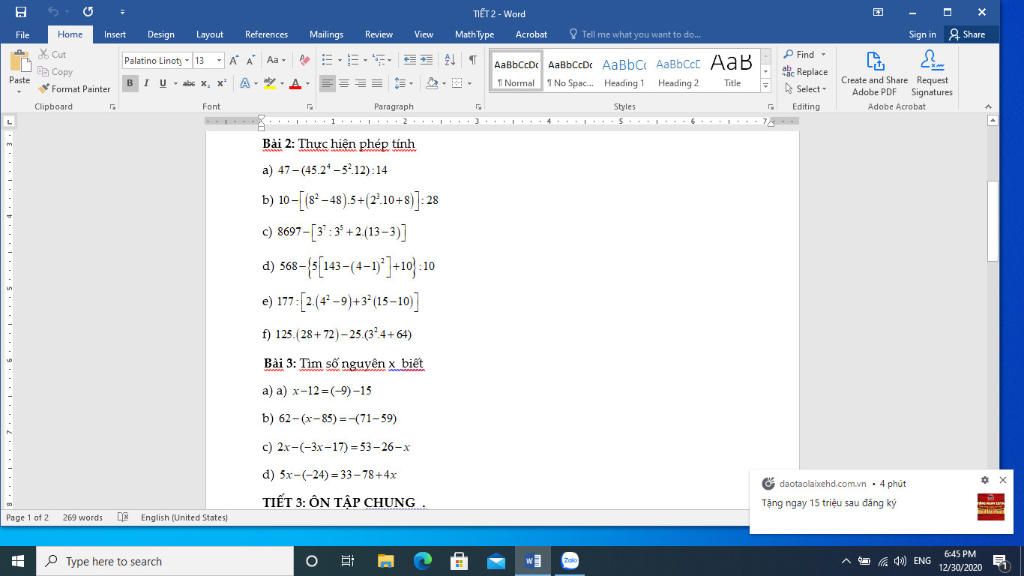Click the Format Painter tool

point(74,89)
